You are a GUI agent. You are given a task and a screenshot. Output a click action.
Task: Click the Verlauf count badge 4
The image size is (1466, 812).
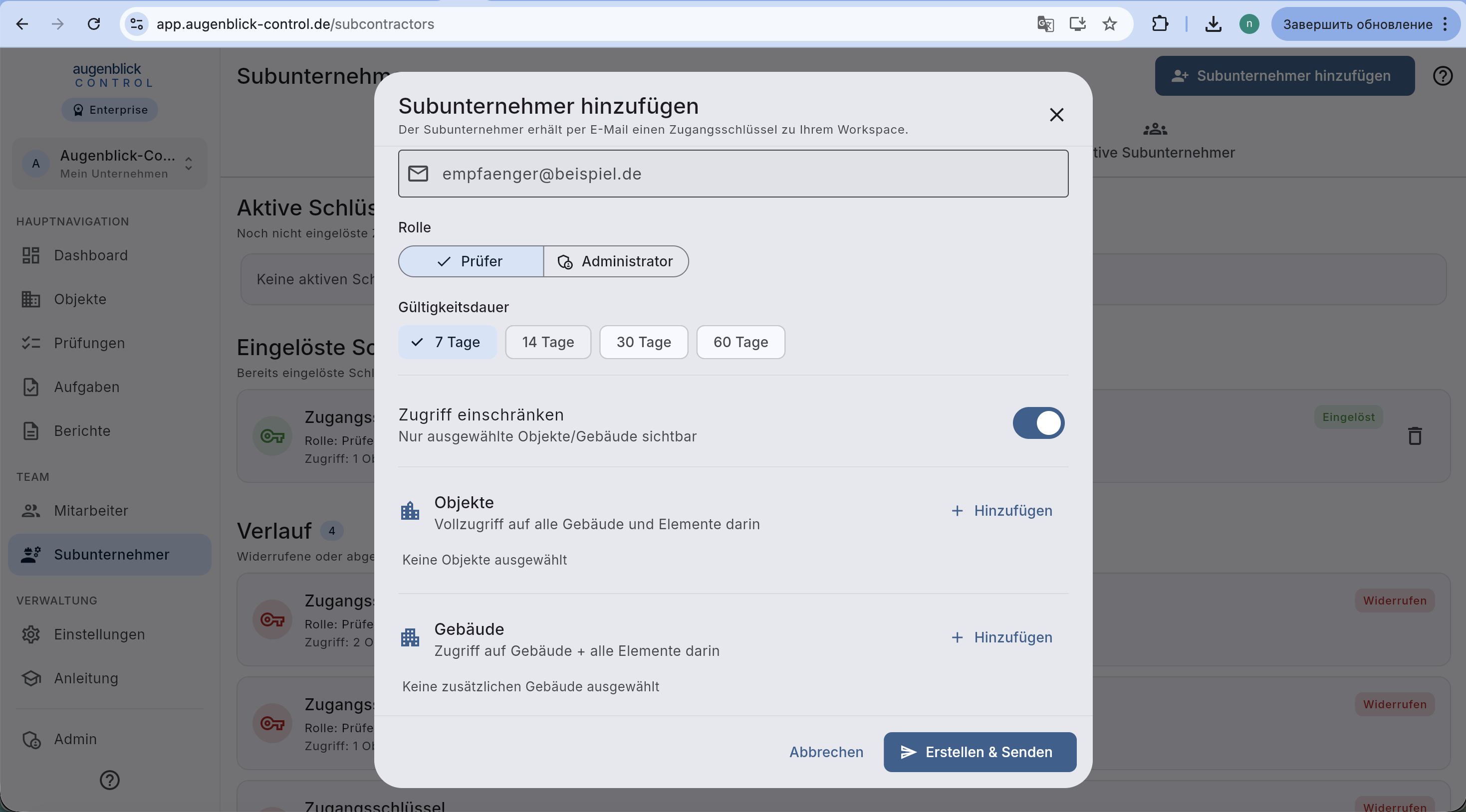point(332,531)
